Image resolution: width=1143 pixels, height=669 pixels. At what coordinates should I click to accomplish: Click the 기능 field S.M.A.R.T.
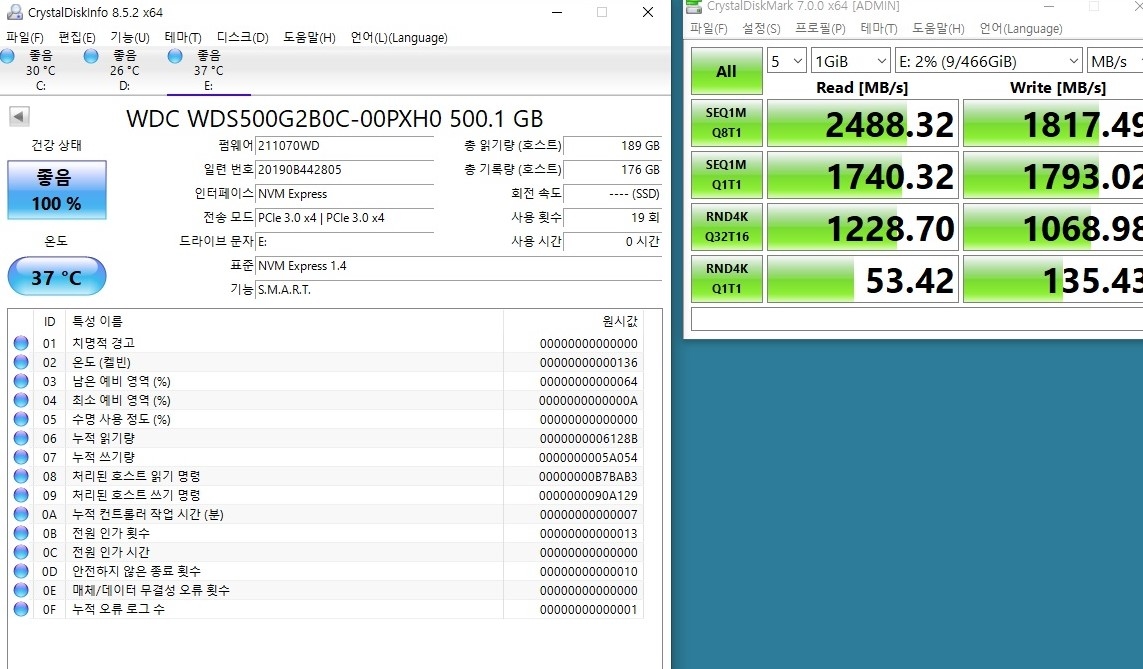pyautogui.click(x=459, y=290)
